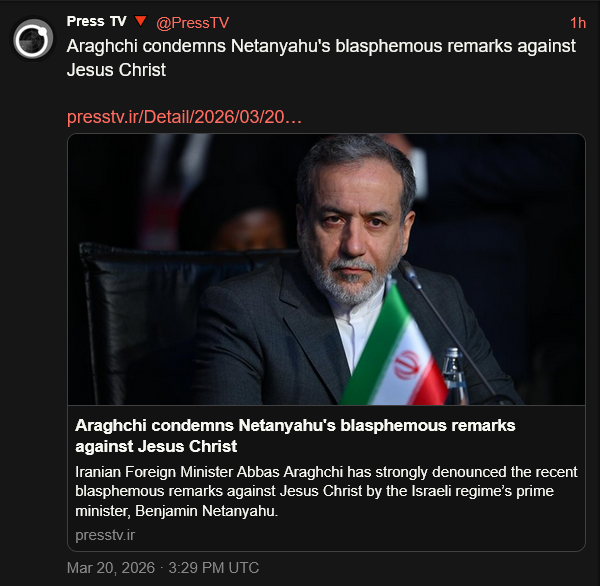This screenshot has height=586, width=600.
Task: Click 'Jesus Christ' in the post text
Action: coord(116,70)
